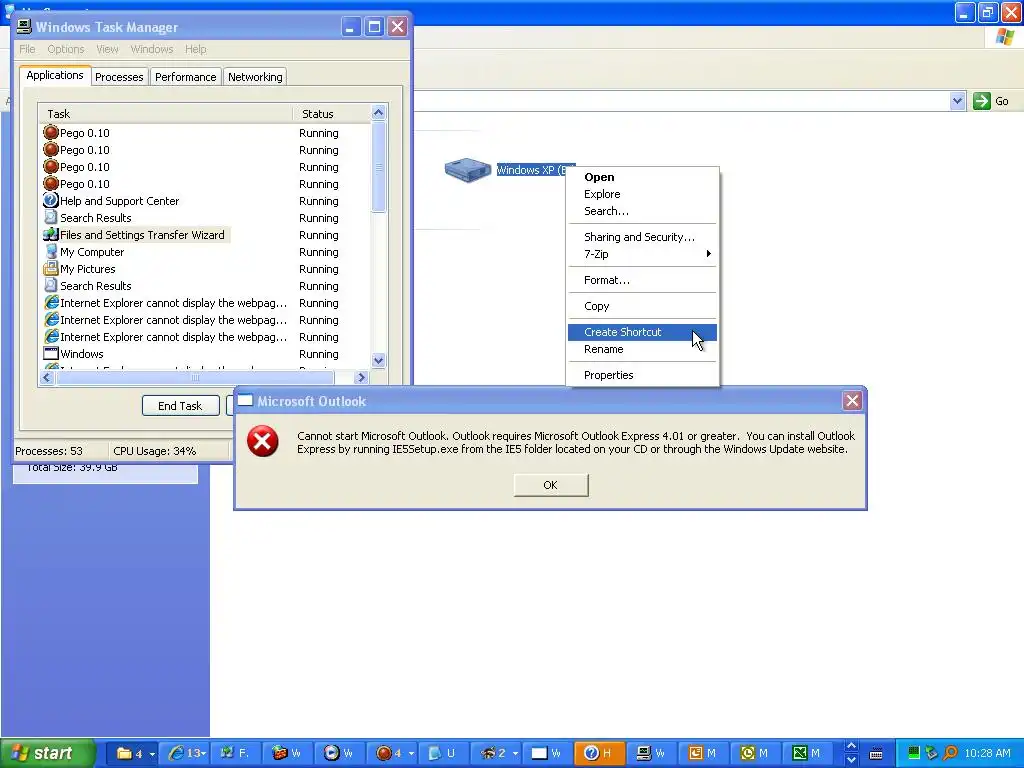
Task: Select the Help and Support Center task icon
Action: tap(50, 200)
